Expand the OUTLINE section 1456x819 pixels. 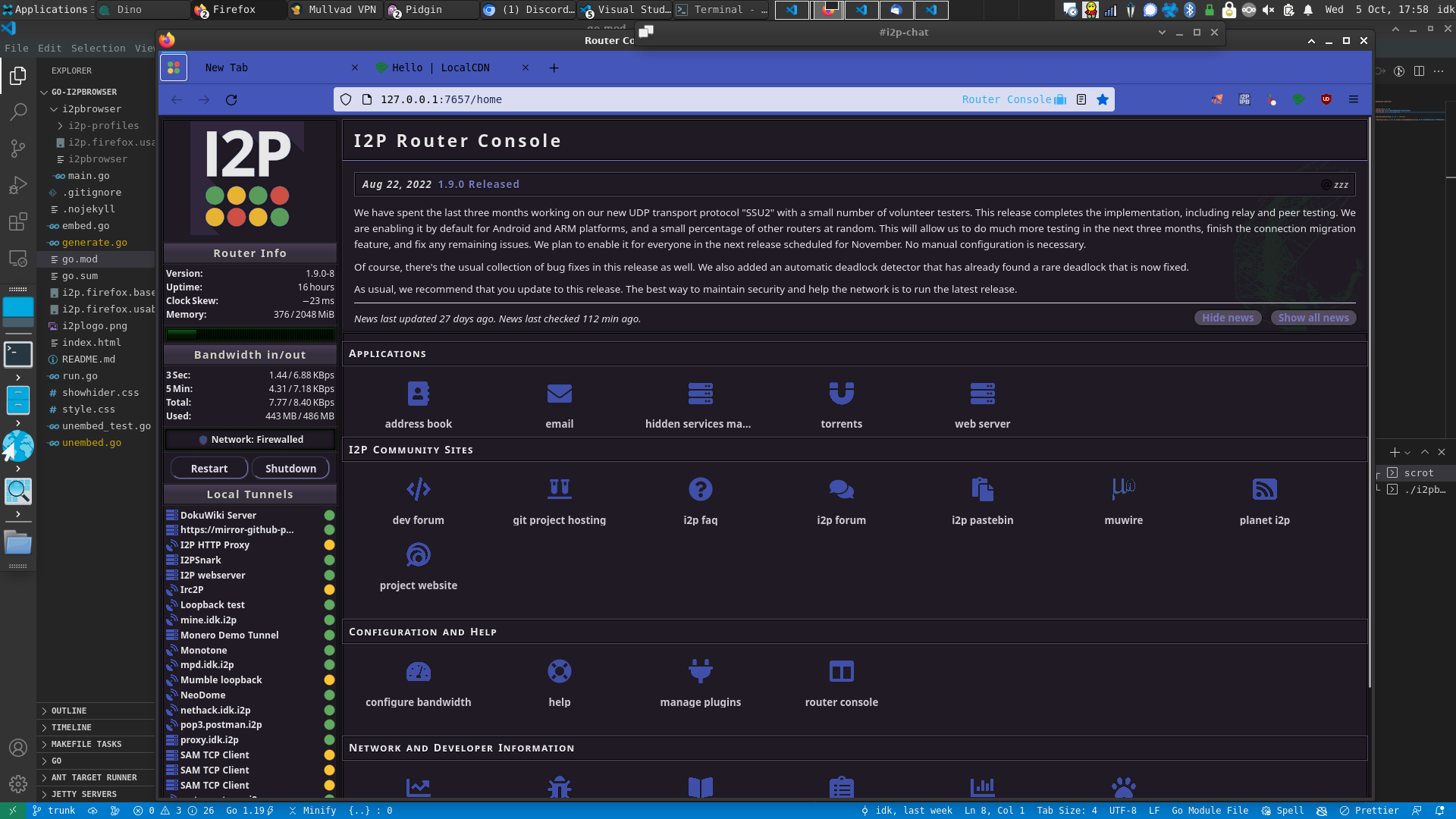97,711
